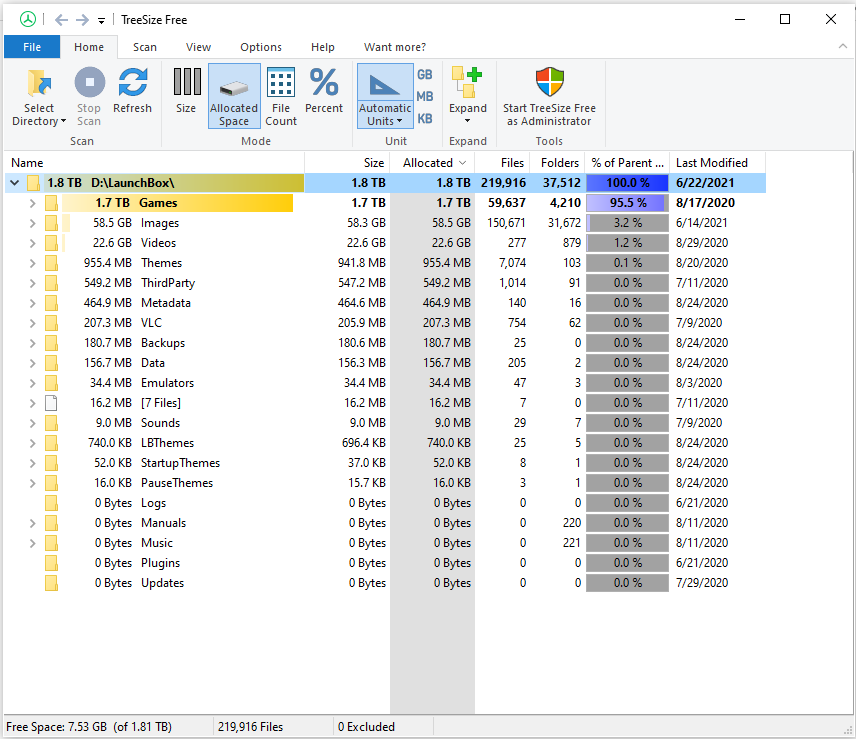Click the Emulators folder icon
856x739 pixels.
point(51,383)
